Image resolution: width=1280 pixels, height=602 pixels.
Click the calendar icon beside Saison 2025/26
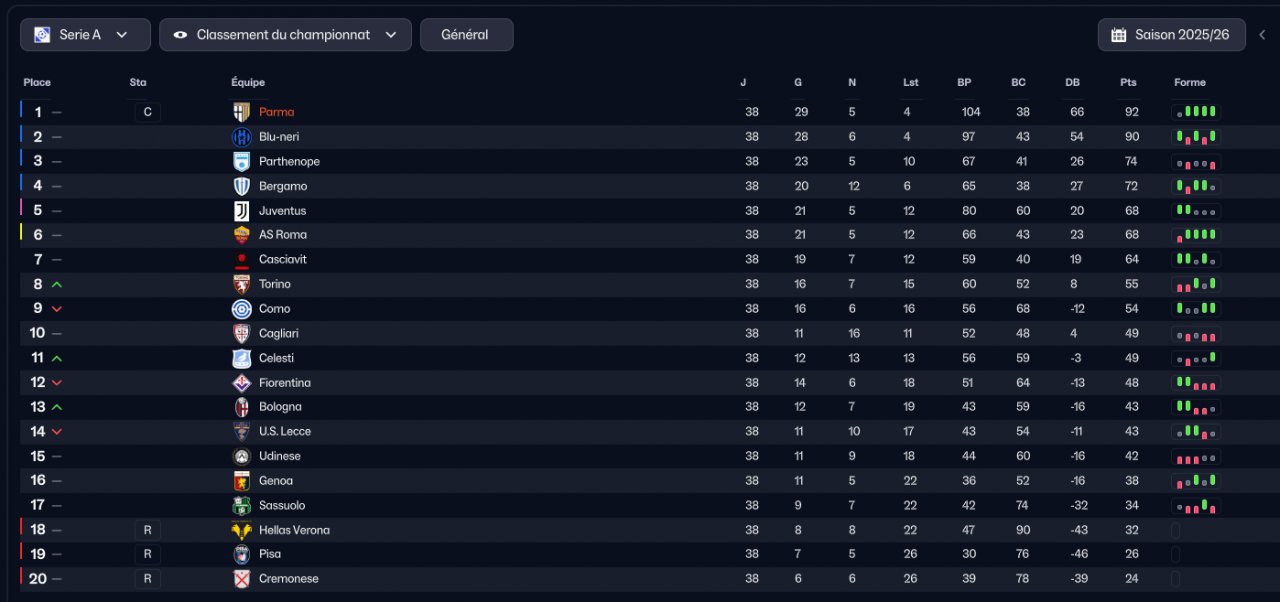click(x=1119, y=35)
